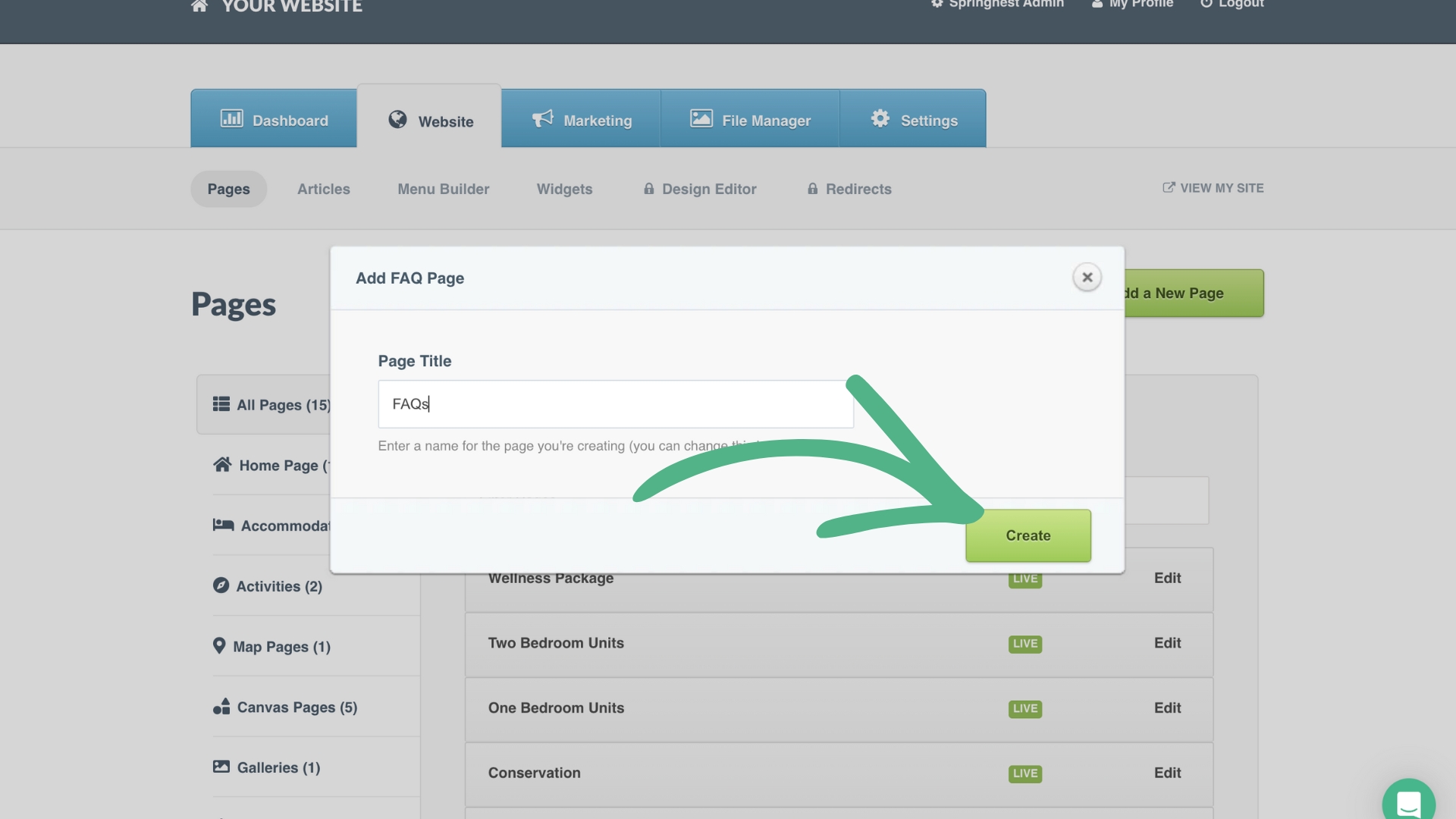Viewport: 1456px width, 819px height.
Task: Click the Website globe icon
Action: (x=397, y=120)
